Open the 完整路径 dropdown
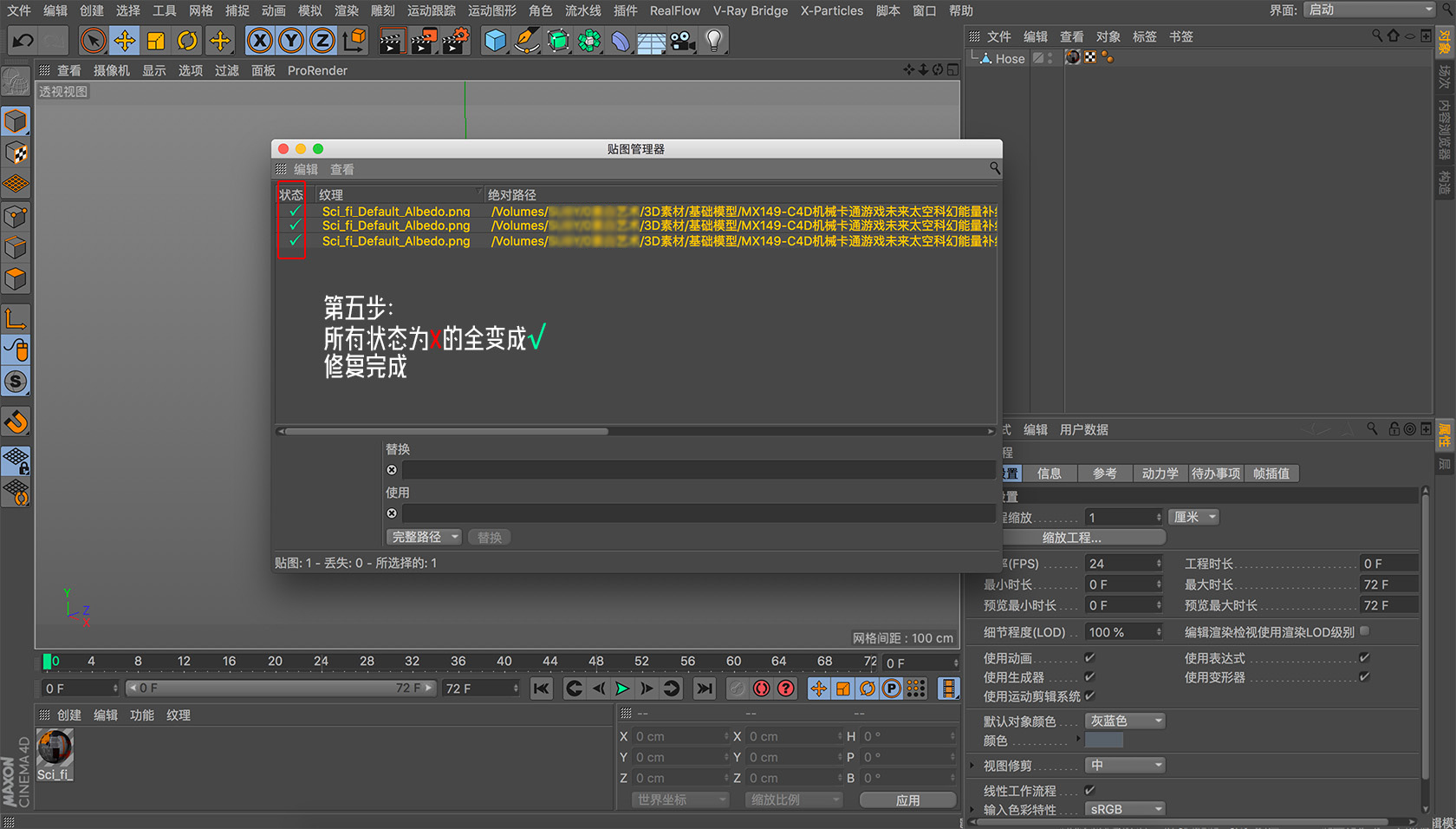This screenshot has height=829, width=1456. [x=424, y=537]
